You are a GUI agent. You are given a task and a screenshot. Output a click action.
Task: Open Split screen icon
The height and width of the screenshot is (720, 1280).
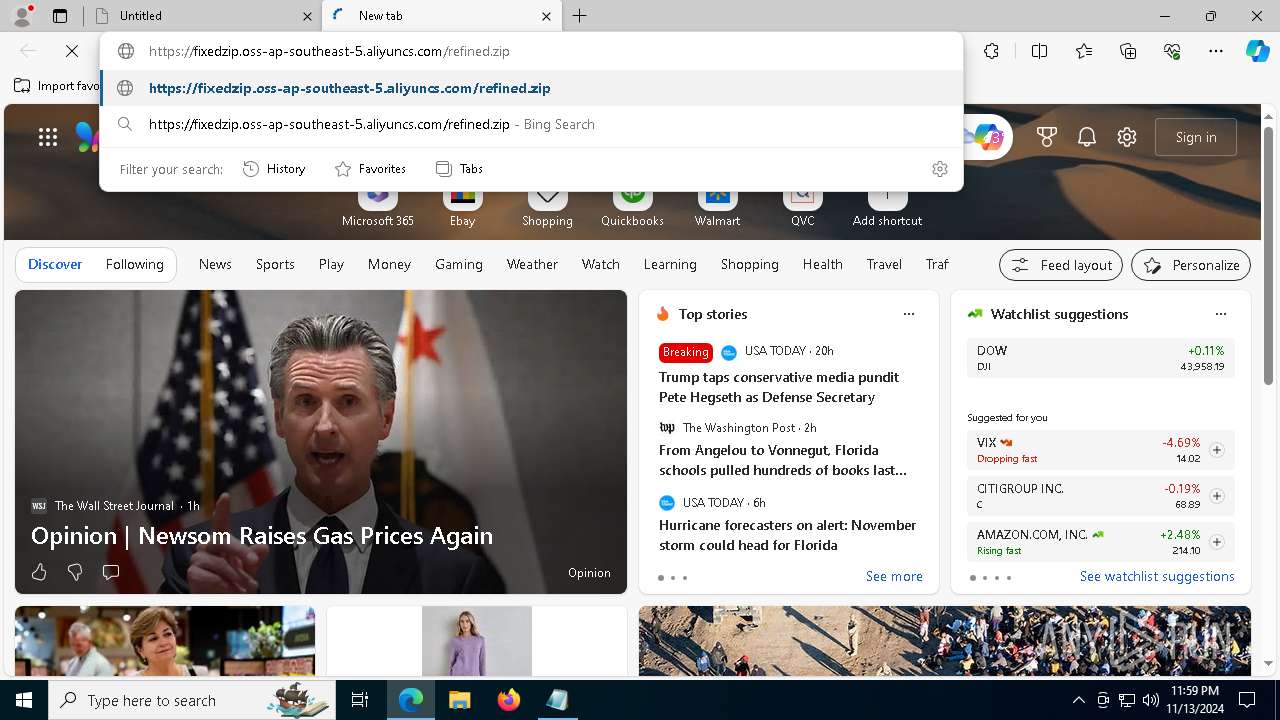[x=1039, y=51]
